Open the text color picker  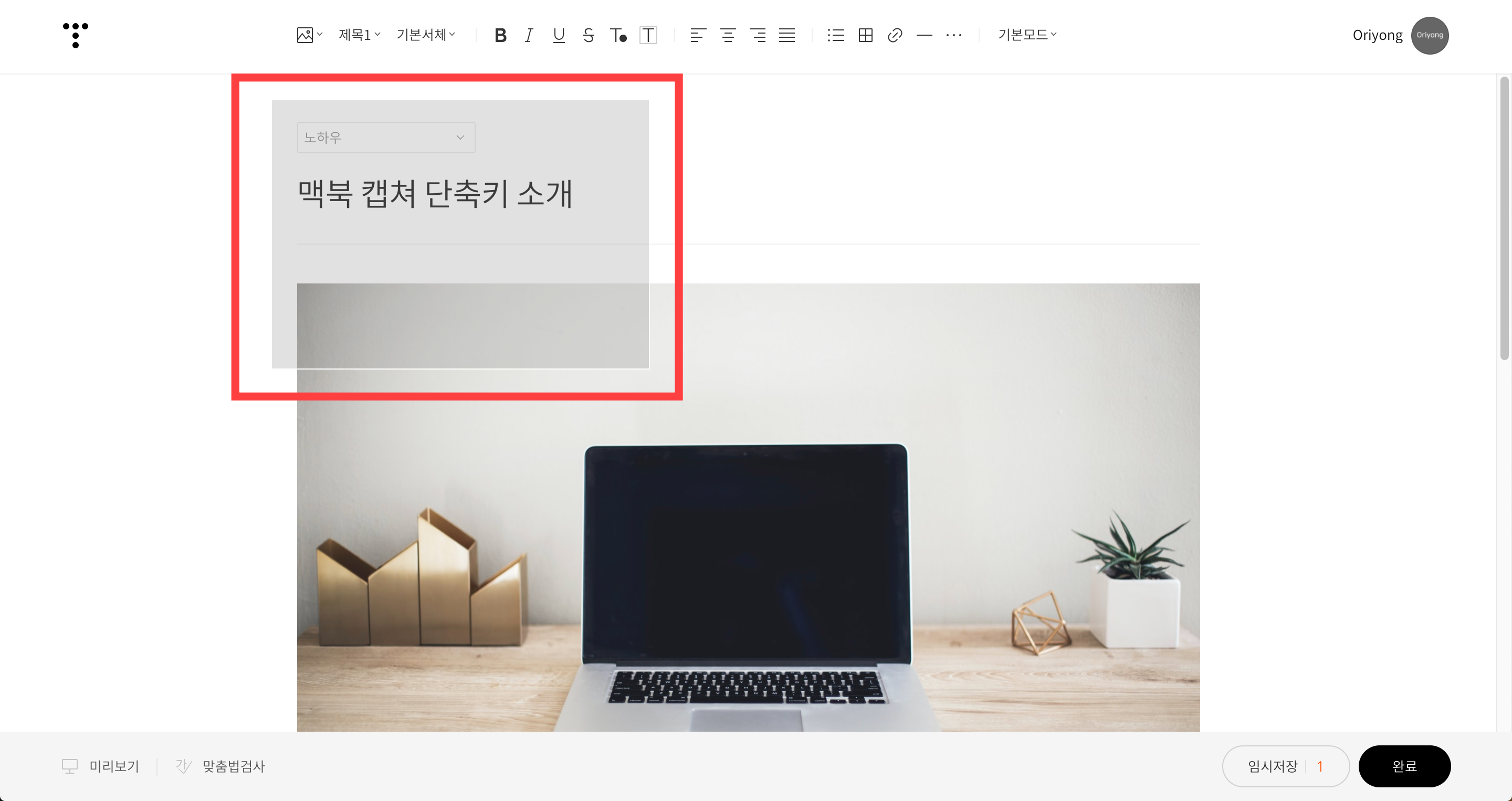coord(617,35)
